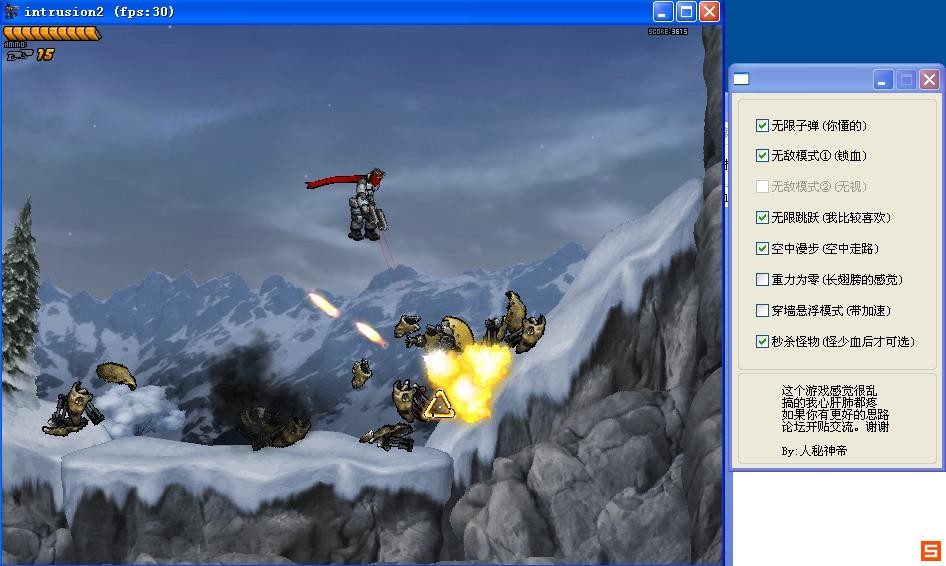Click the pistol weapon icon under AMMO
This screenshot has height=566, width=946.
point(19,56)
